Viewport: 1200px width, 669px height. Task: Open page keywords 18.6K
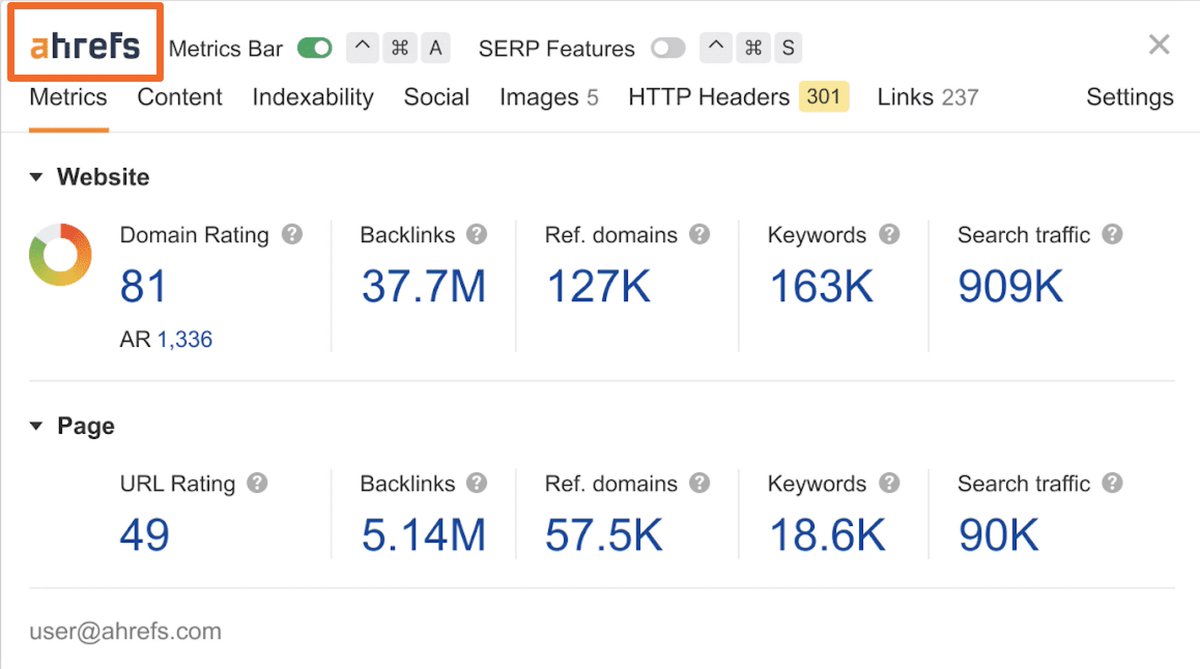827,536
